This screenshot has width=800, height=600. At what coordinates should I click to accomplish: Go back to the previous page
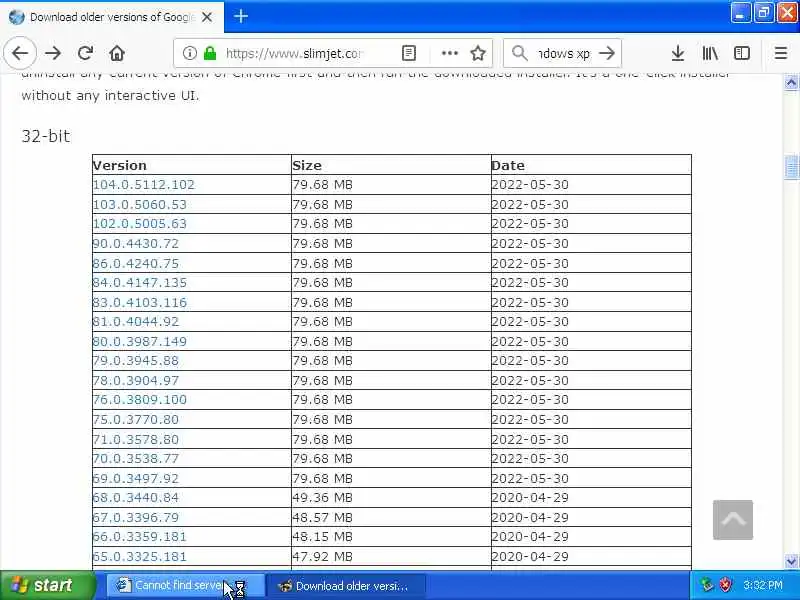click(x=20, y=53)
